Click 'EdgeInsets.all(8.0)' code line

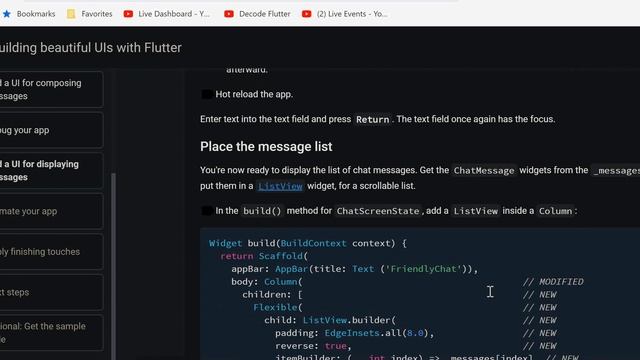pos(354,333)
